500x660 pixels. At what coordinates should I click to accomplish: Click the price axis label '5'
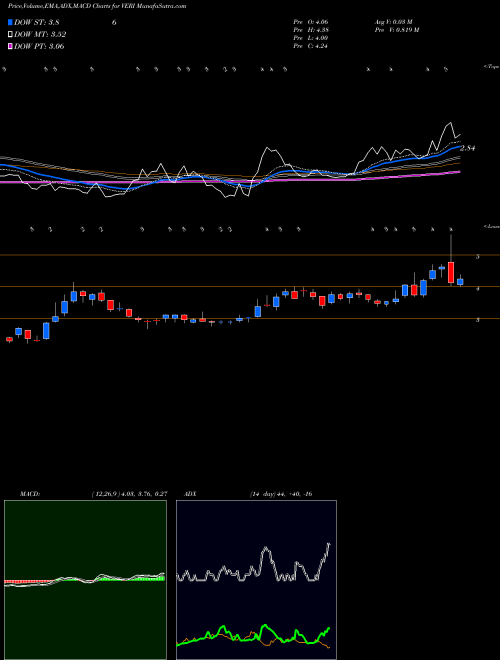(x=478, y=256)
